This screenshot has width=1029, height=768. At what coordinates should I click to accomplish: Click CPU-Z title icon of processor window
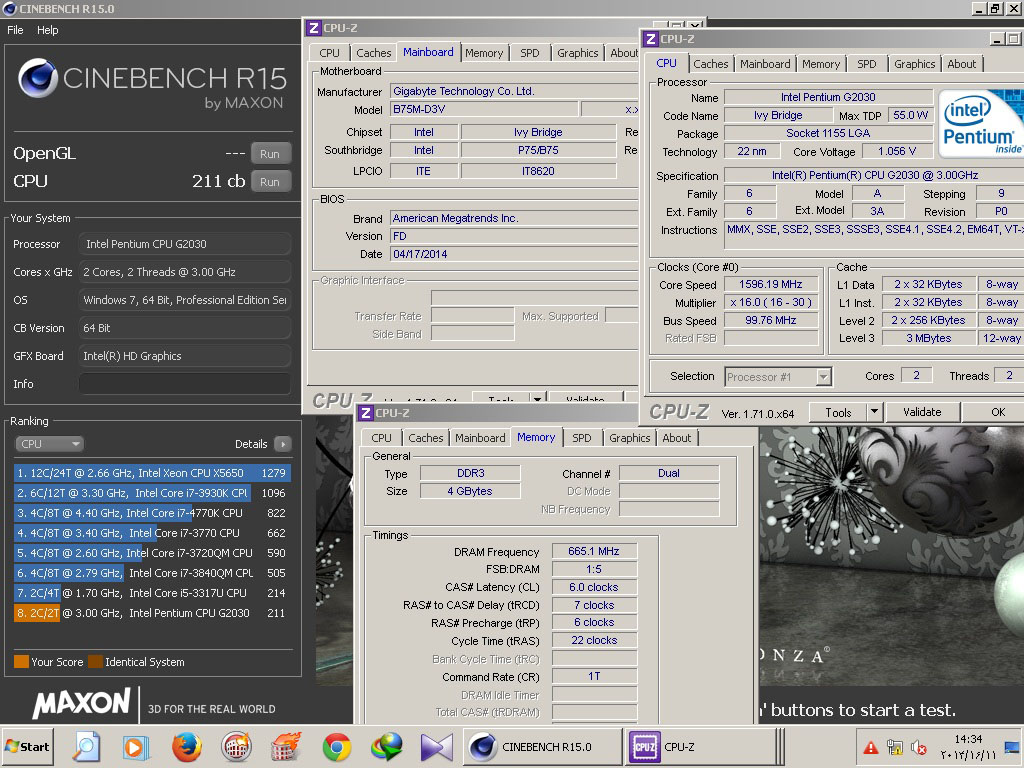tap(651, 39)
